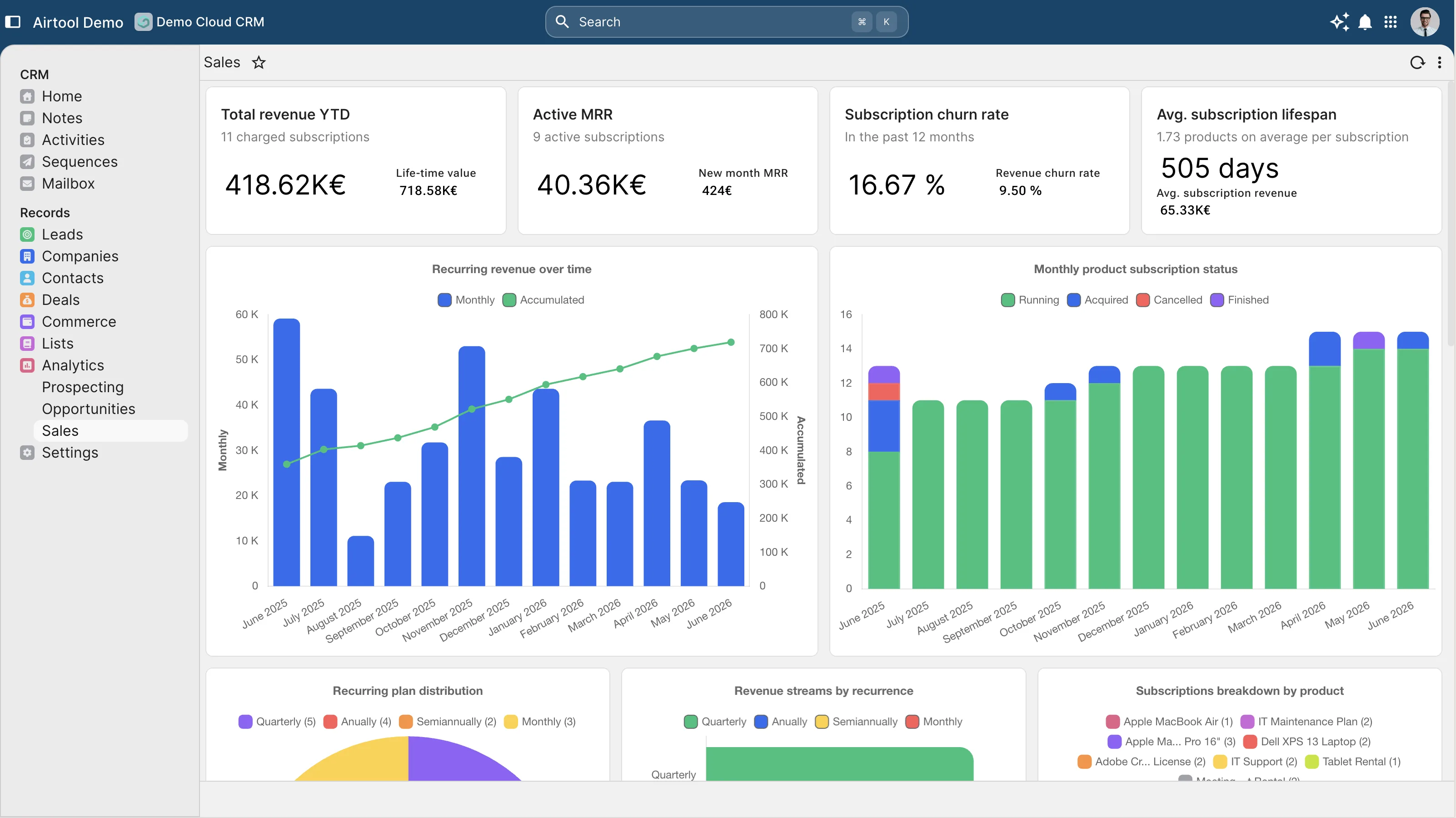The width and height of the screenshot is (1456, 818).
Task: Open the dashboard more options menu
Action: point(1440,62)
